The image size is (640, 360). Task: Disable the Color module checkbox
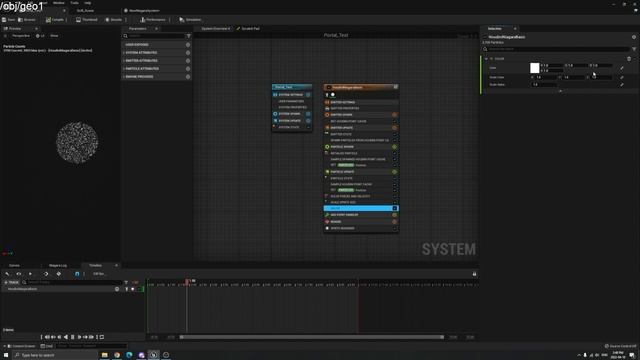click(395, 209)
